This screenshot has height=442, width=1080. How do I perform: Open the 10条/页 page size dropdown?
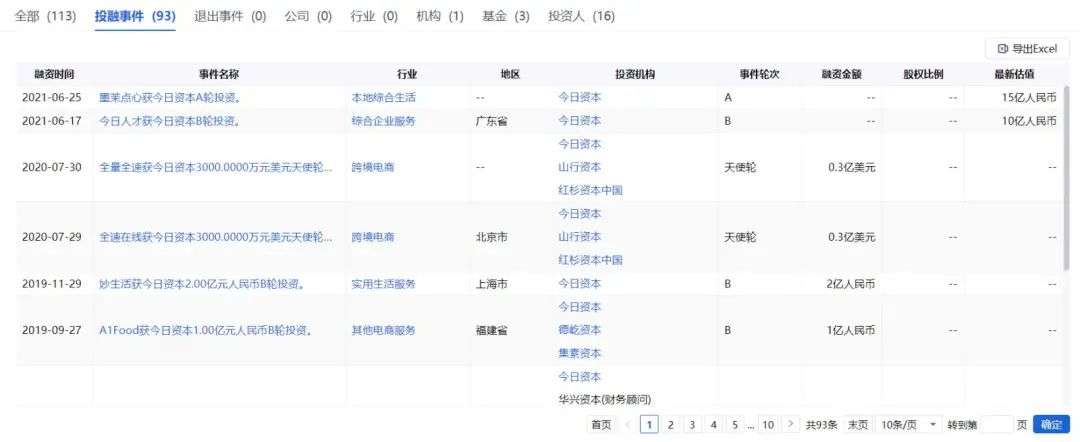coord(908,424)
